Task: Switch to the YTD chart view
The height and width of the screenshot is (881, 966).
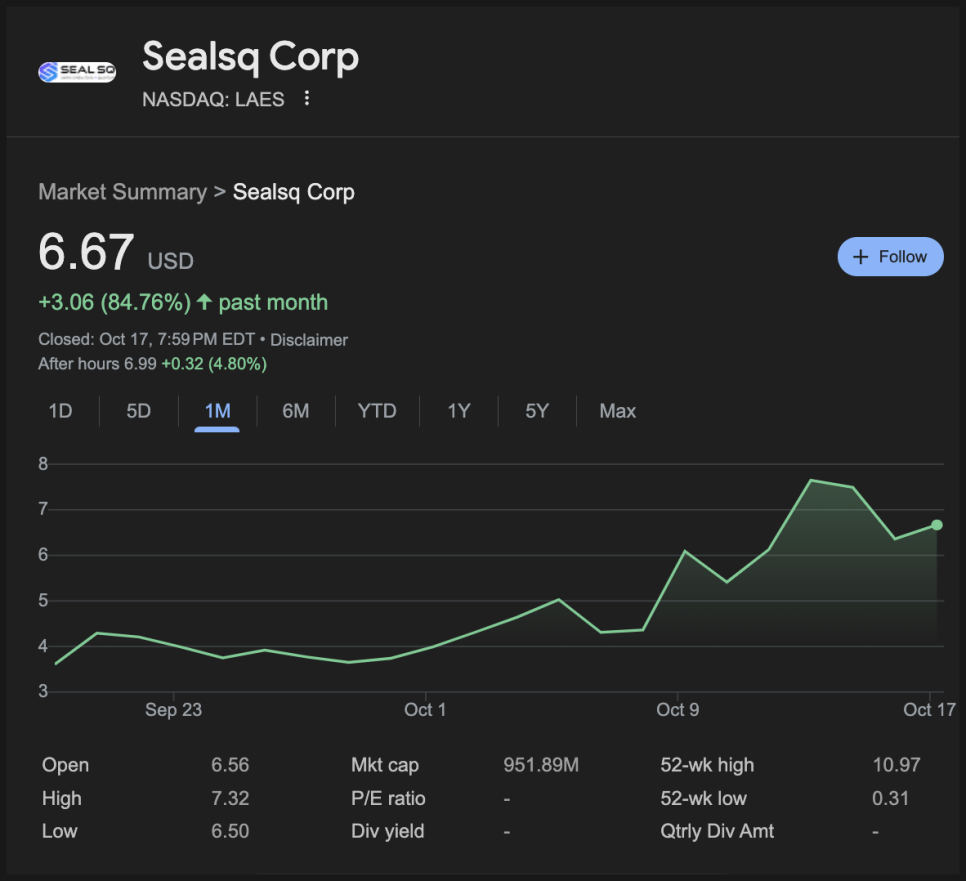Action: pyautogui.click(x=377, y=411)
